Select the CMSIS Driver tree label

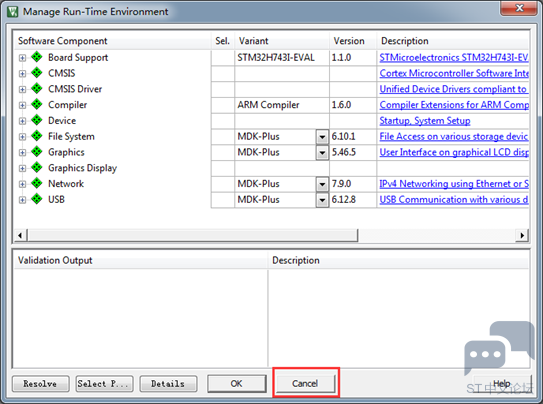coord(75,89)
